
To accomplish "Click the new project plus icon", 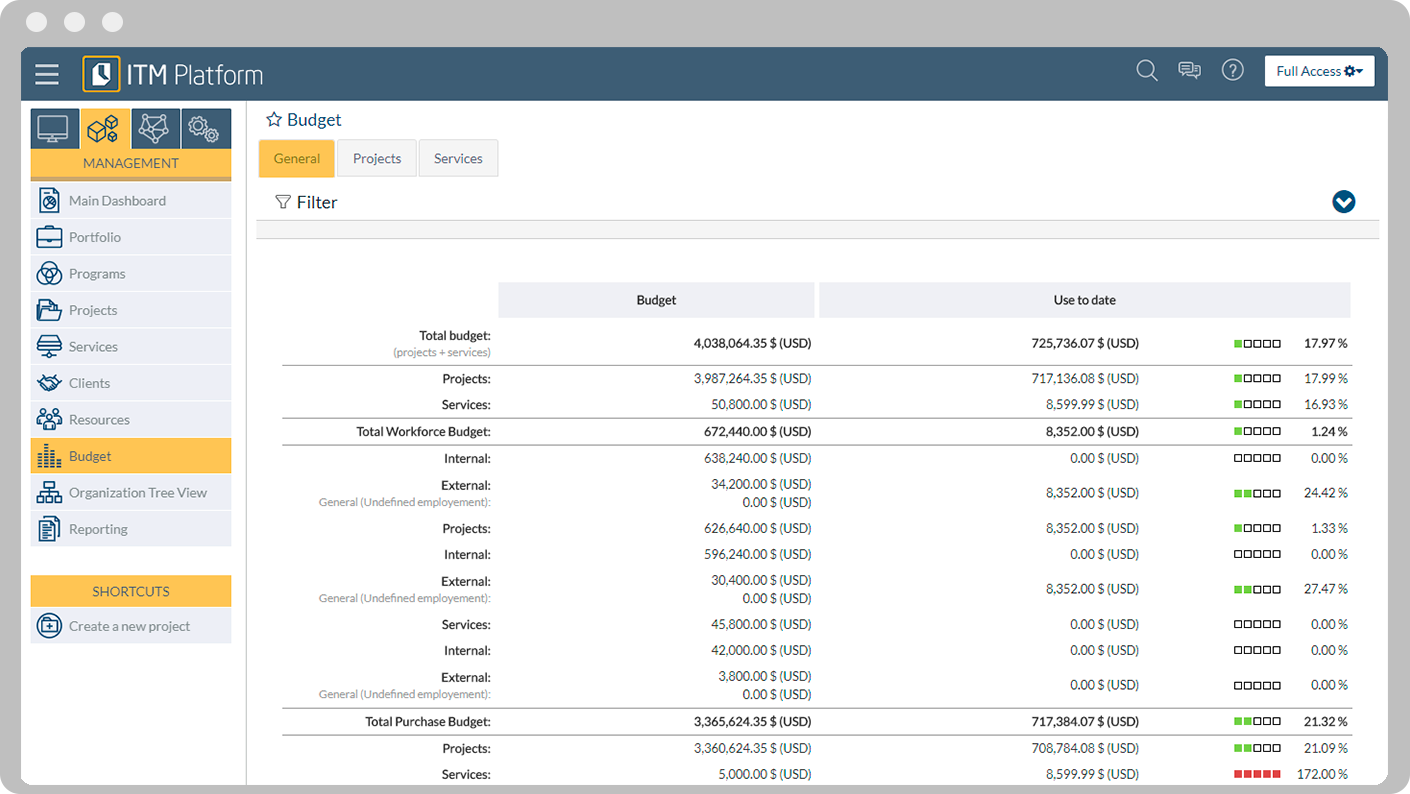I will [x=49, y=626].
